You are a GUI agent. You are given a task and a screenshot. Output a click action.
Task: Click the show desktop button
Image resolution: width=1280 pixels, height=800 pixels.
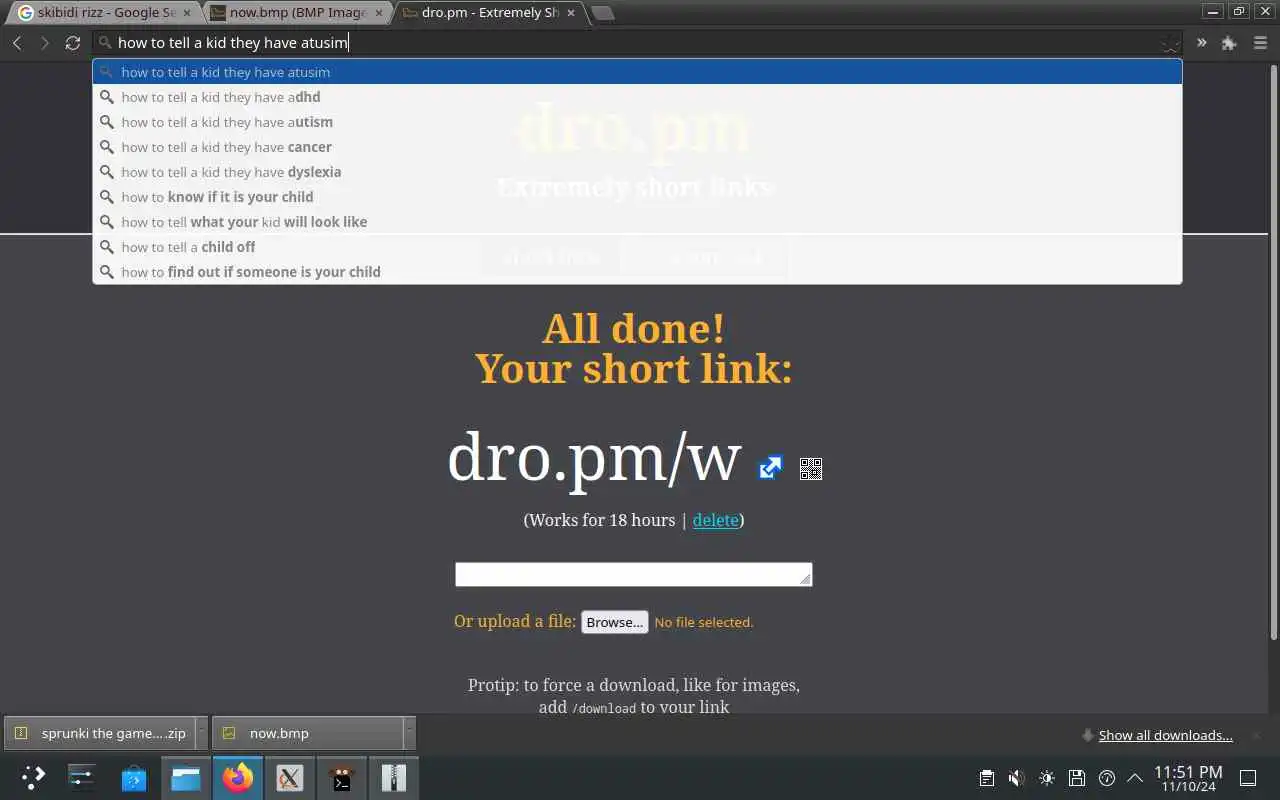pyautogui.click(x=1249, y=778)
